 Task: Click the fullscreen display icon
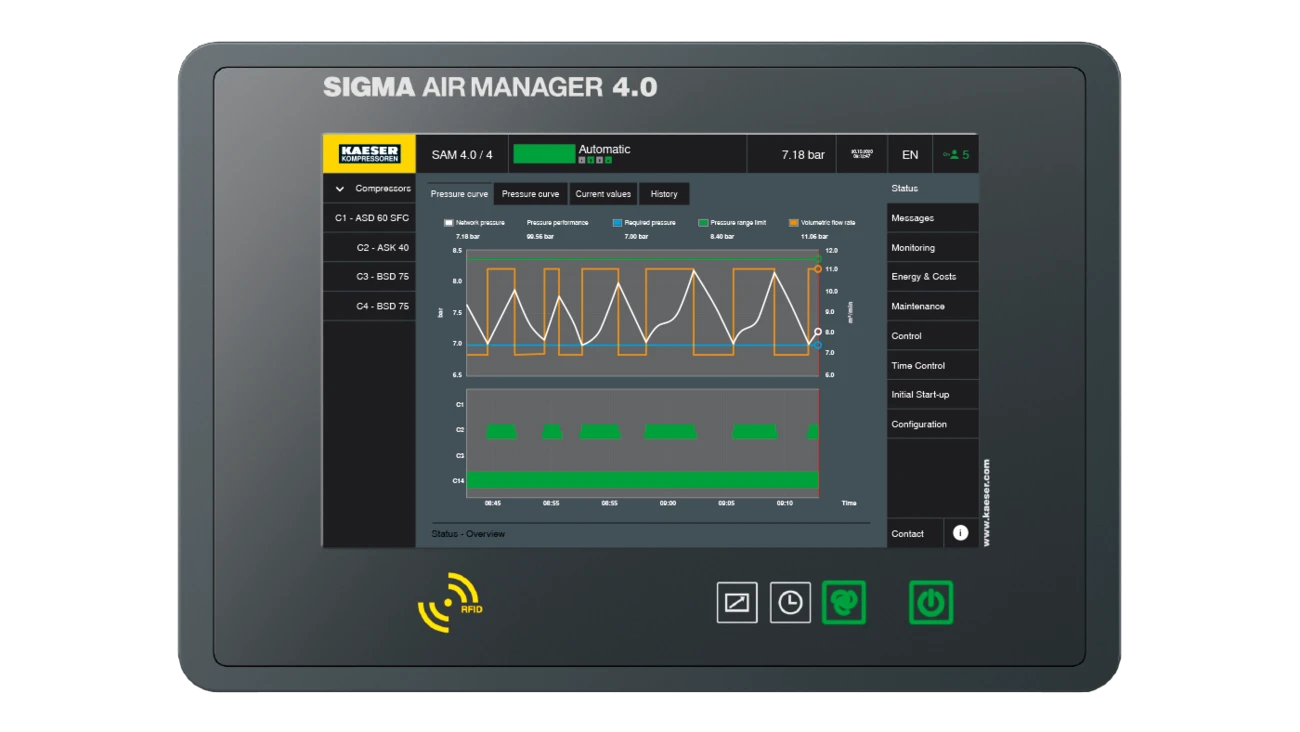(x=735, y=604)
